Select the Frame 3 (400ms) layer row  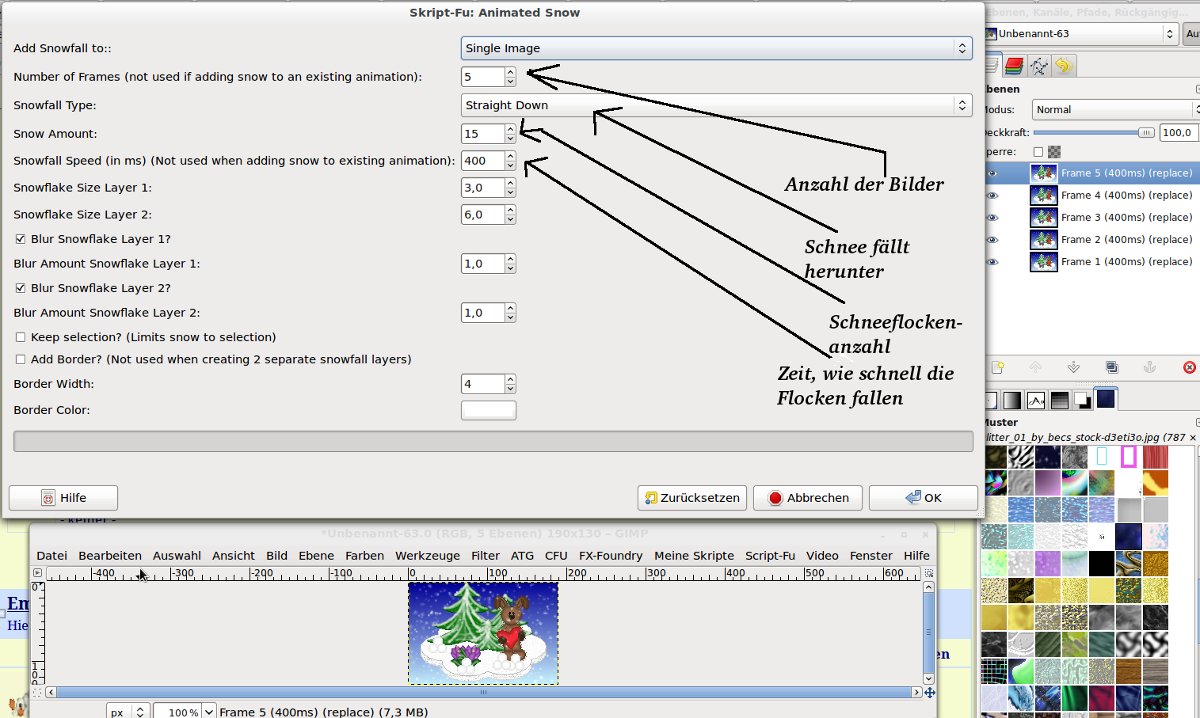click(x=1092, y=217)
